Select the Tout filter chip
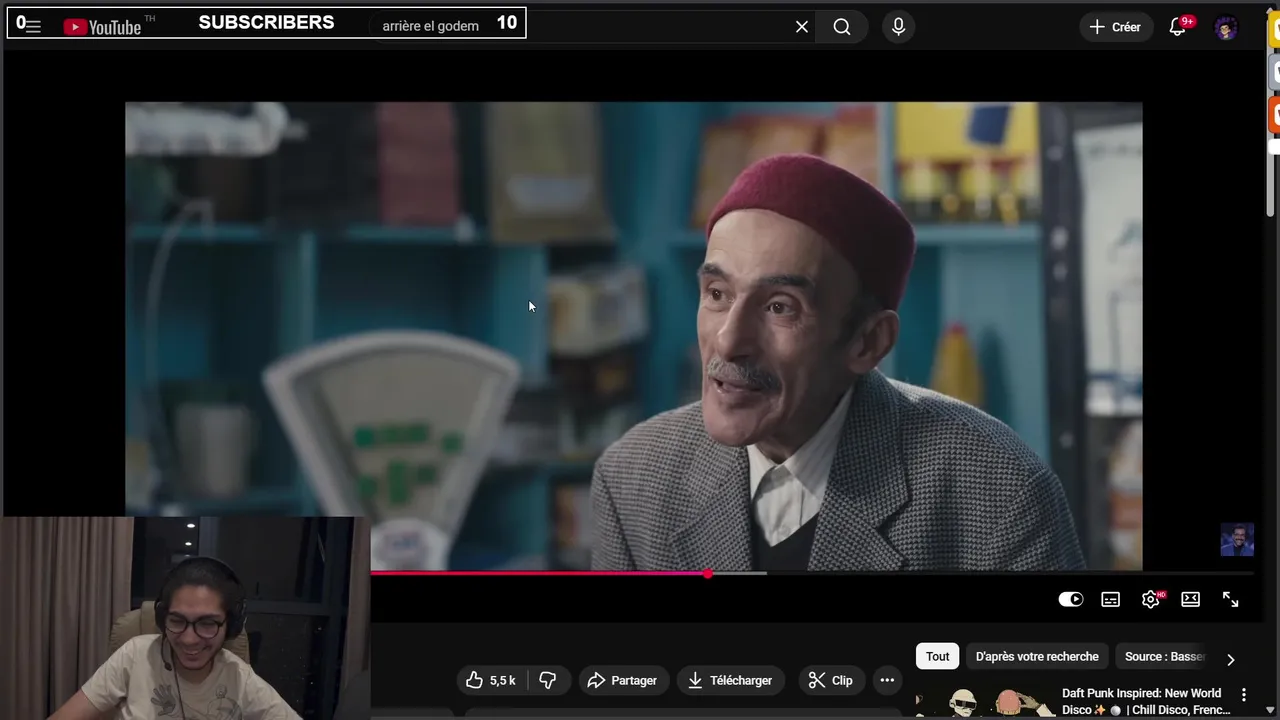The image size is (1280, 720). coord(938,657)
